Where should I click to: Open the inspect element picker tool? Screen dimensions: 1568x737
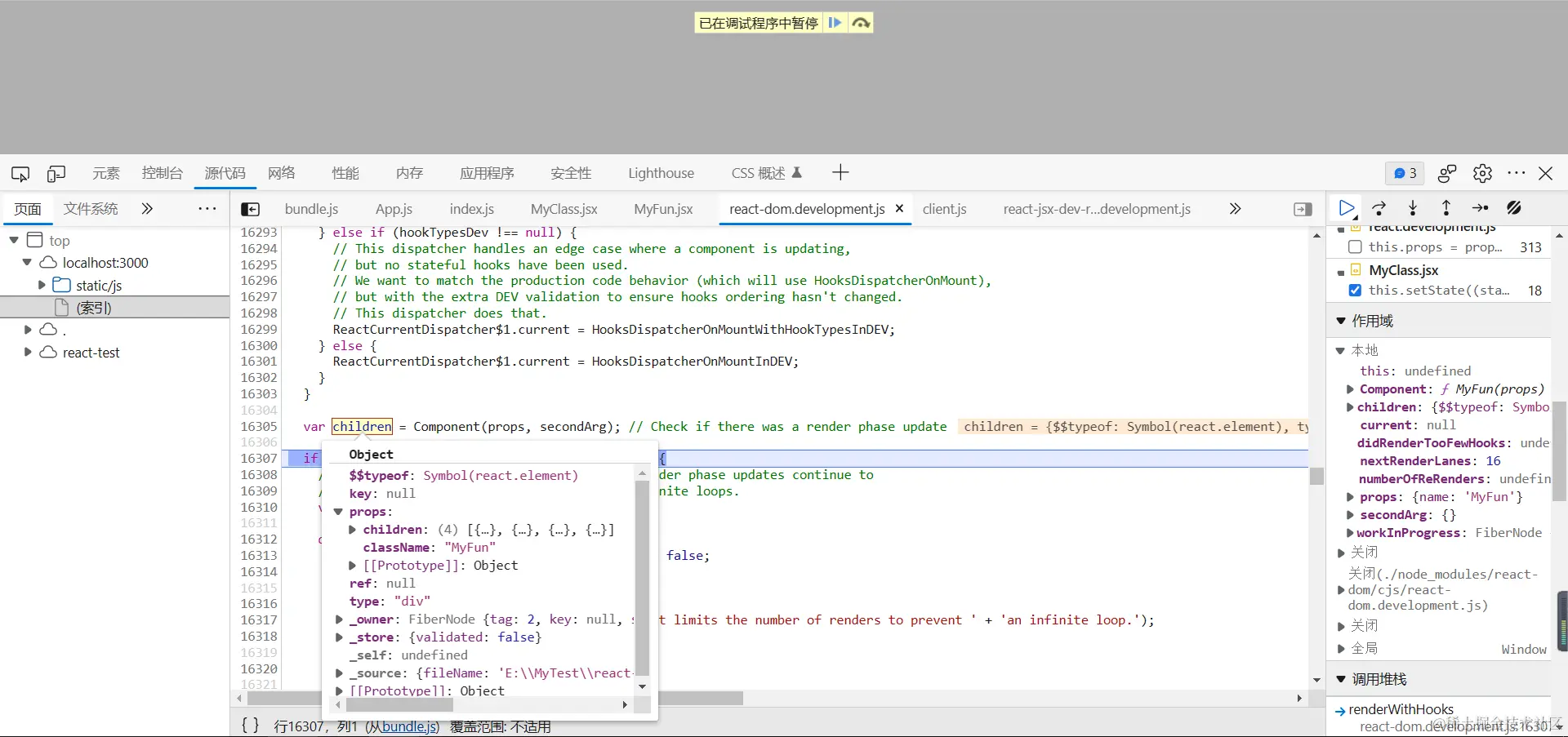[20, 174]
